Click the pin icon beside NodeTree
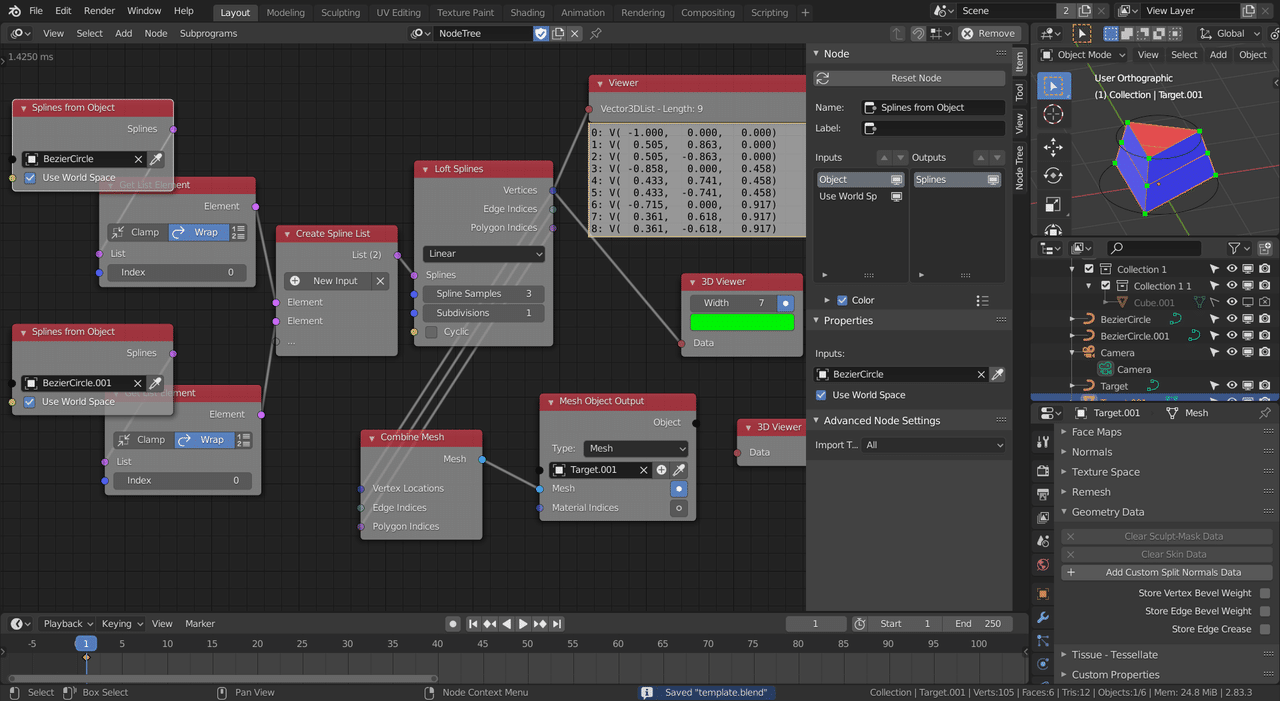The image size is (1280, 701). (596, 33)
